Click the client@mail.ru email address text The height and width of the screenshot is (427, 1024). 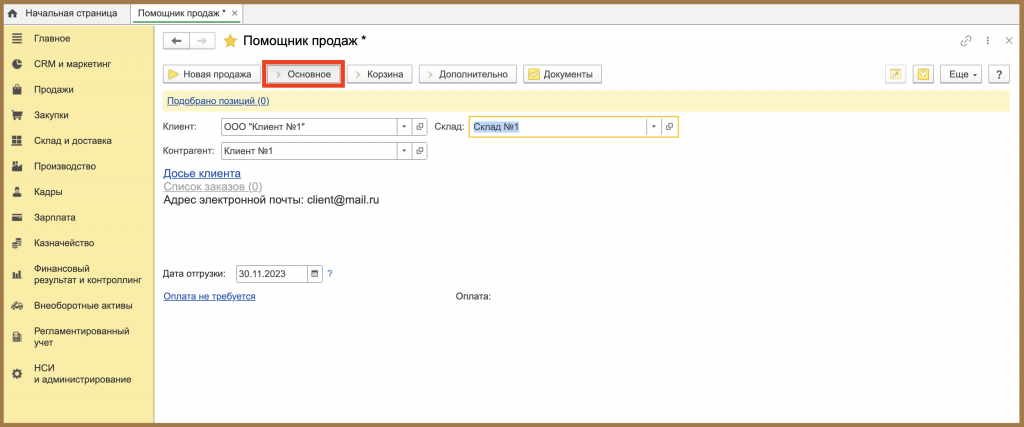(x=343, y=200)
